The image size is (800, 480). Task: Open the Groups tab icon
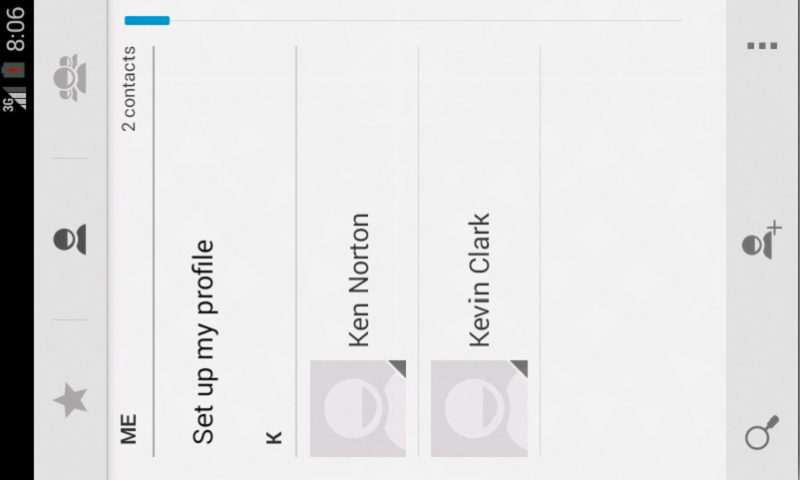pos(70,78)
